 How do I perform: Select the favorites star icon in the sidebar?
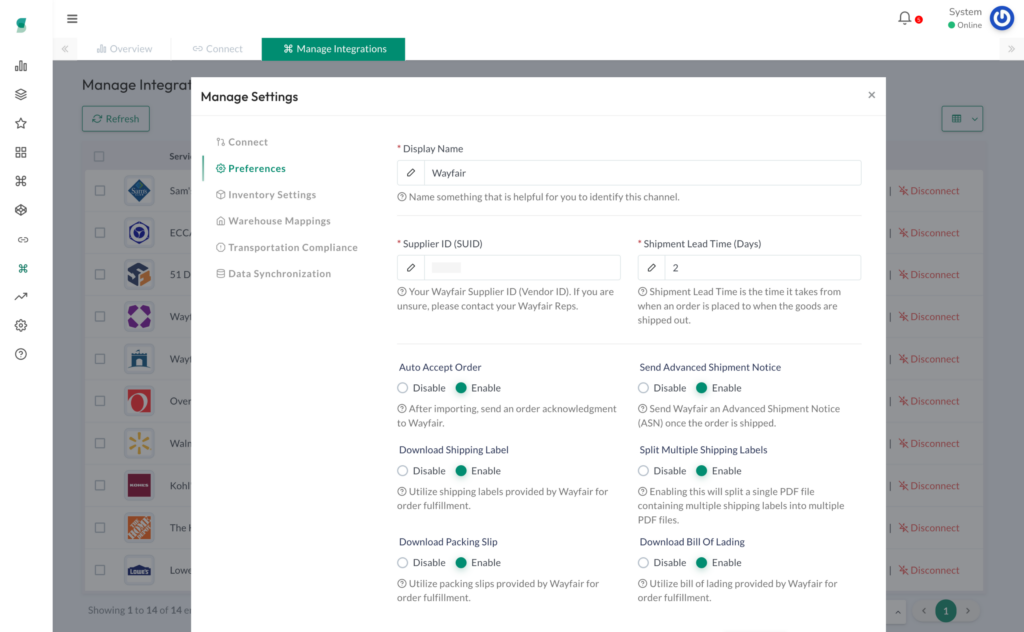pos(21,123)
